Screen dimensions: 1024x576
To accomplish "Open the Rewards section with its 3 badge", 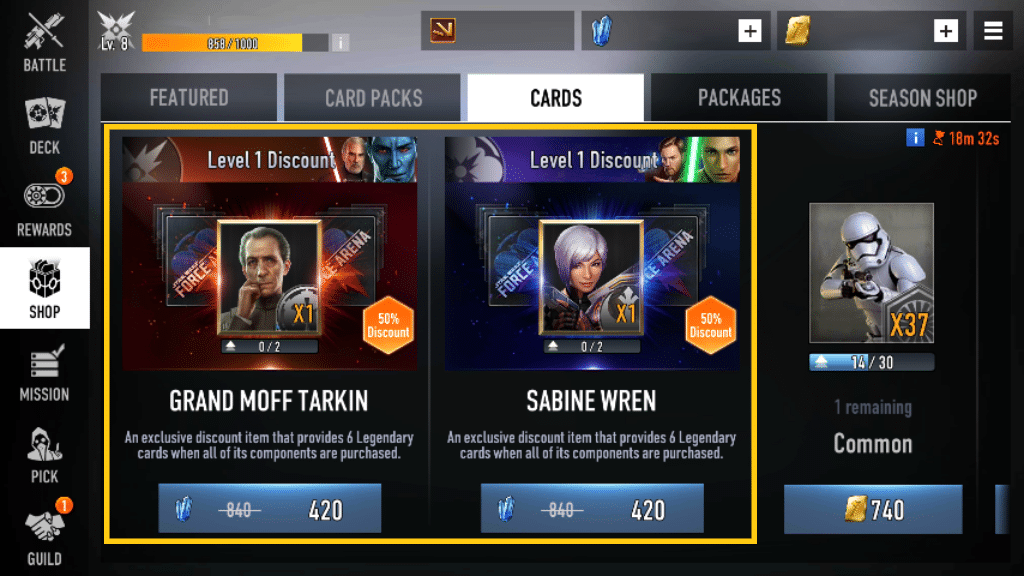I will tap(44, 204).
